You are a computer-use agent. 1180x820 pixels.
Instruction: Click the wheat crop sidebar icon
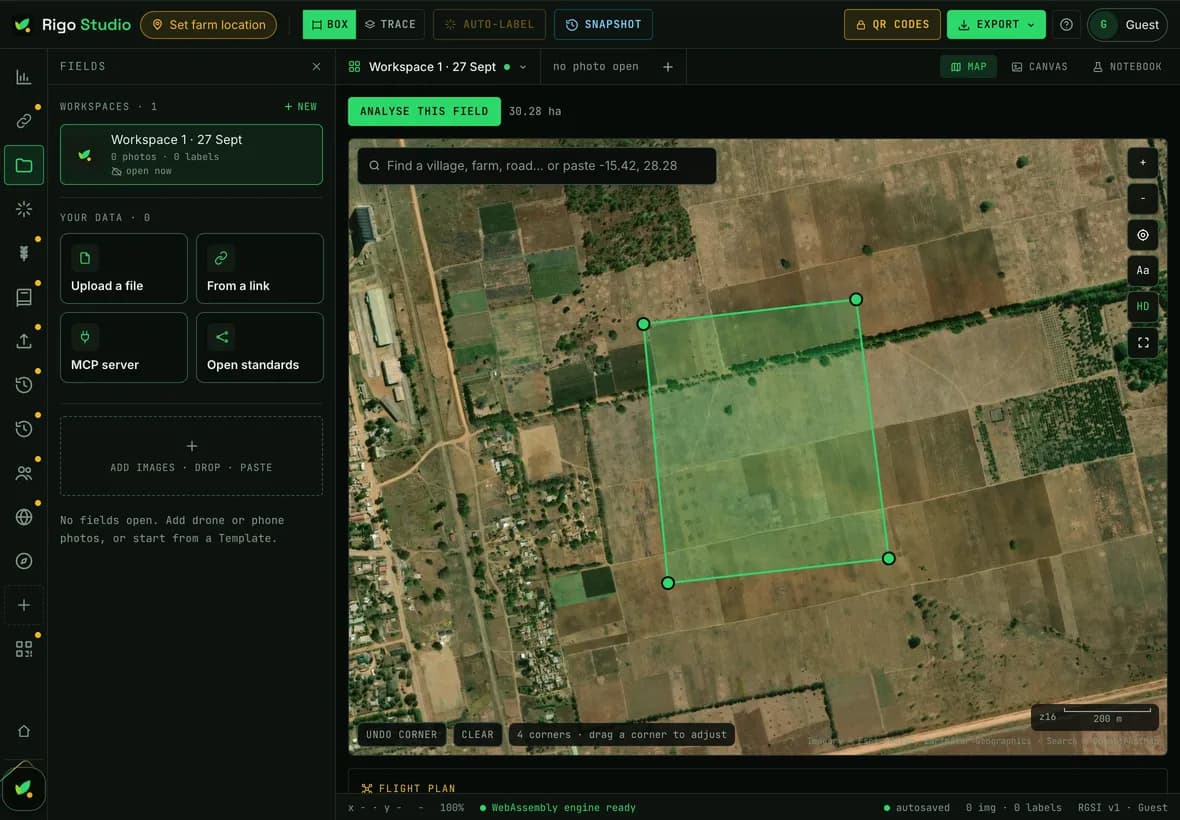click(23, 253)
